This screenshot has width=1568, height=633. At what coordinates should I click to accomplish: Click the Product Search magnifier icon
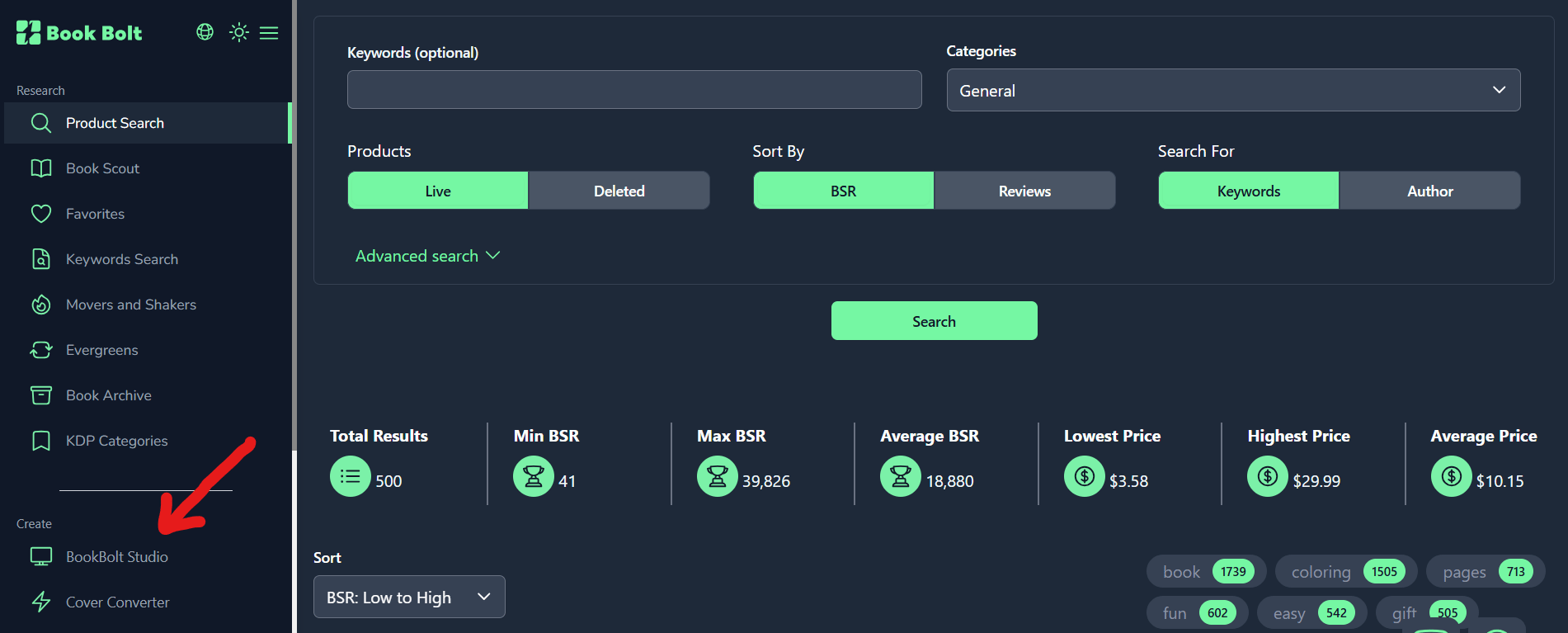[x=41, y=123]
